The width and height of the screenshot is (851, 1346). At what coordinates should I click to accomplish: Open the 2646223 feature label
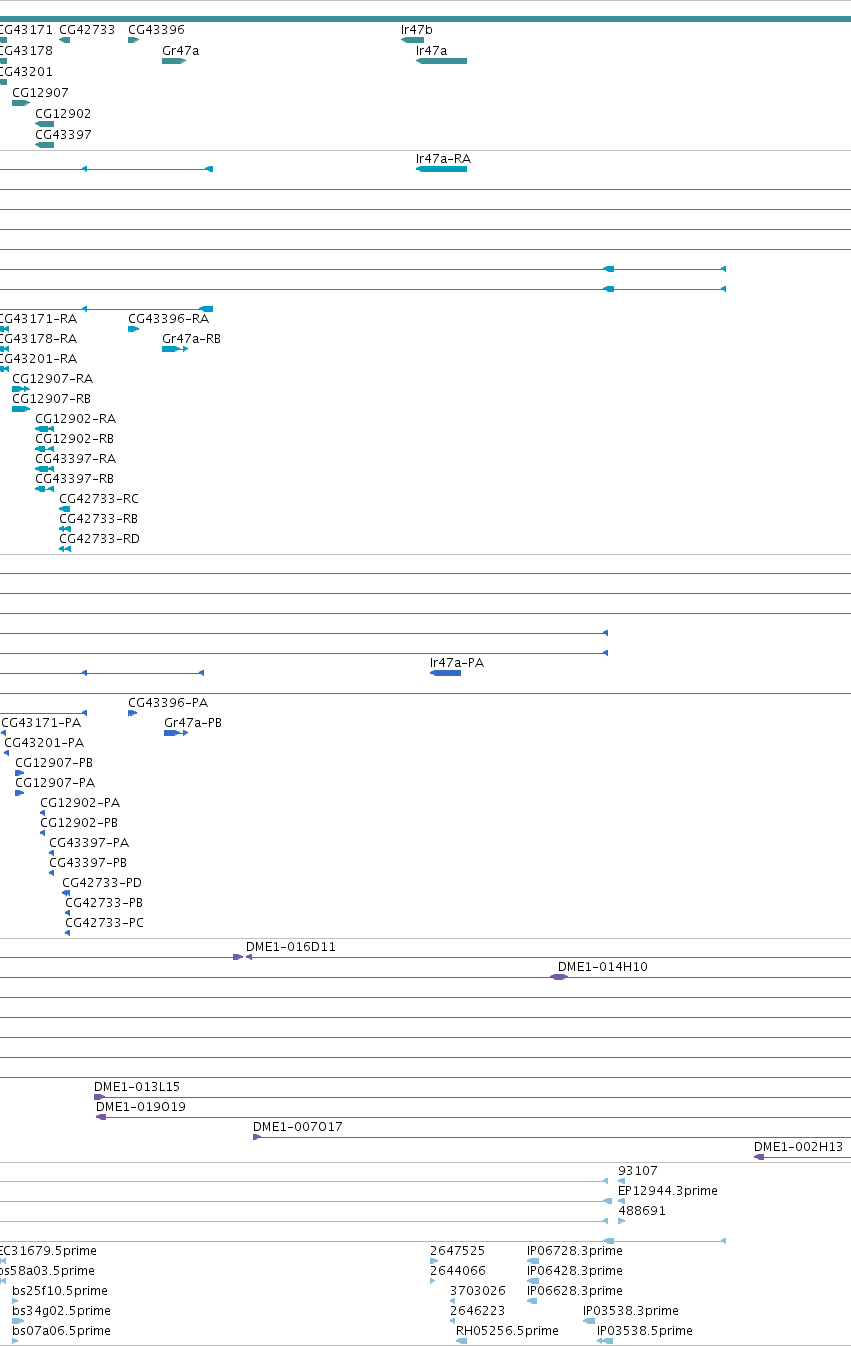477,1310
